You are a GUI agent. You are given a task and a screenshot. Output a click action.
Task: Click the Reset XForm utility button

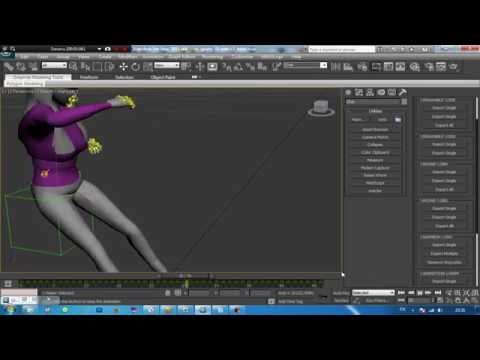[x=375, y=175]
